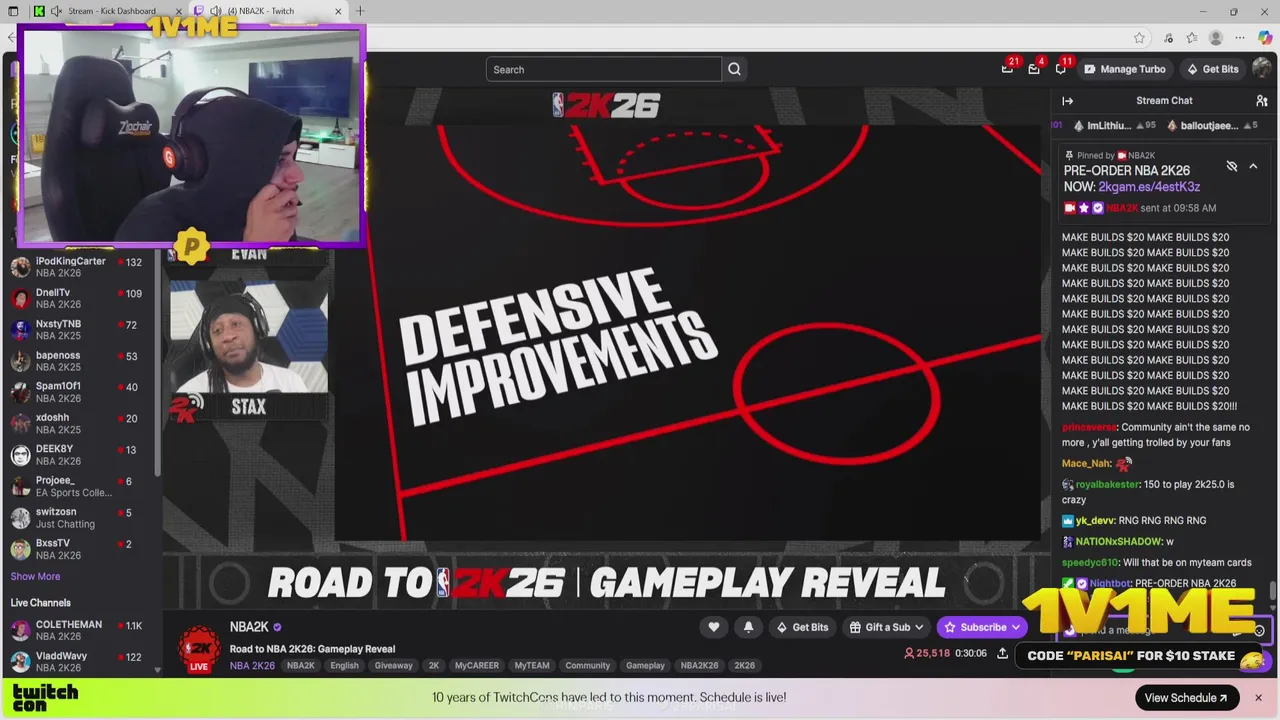Collapse the Stream Chat panel
1280x720 pixels.
(1067, 101)
